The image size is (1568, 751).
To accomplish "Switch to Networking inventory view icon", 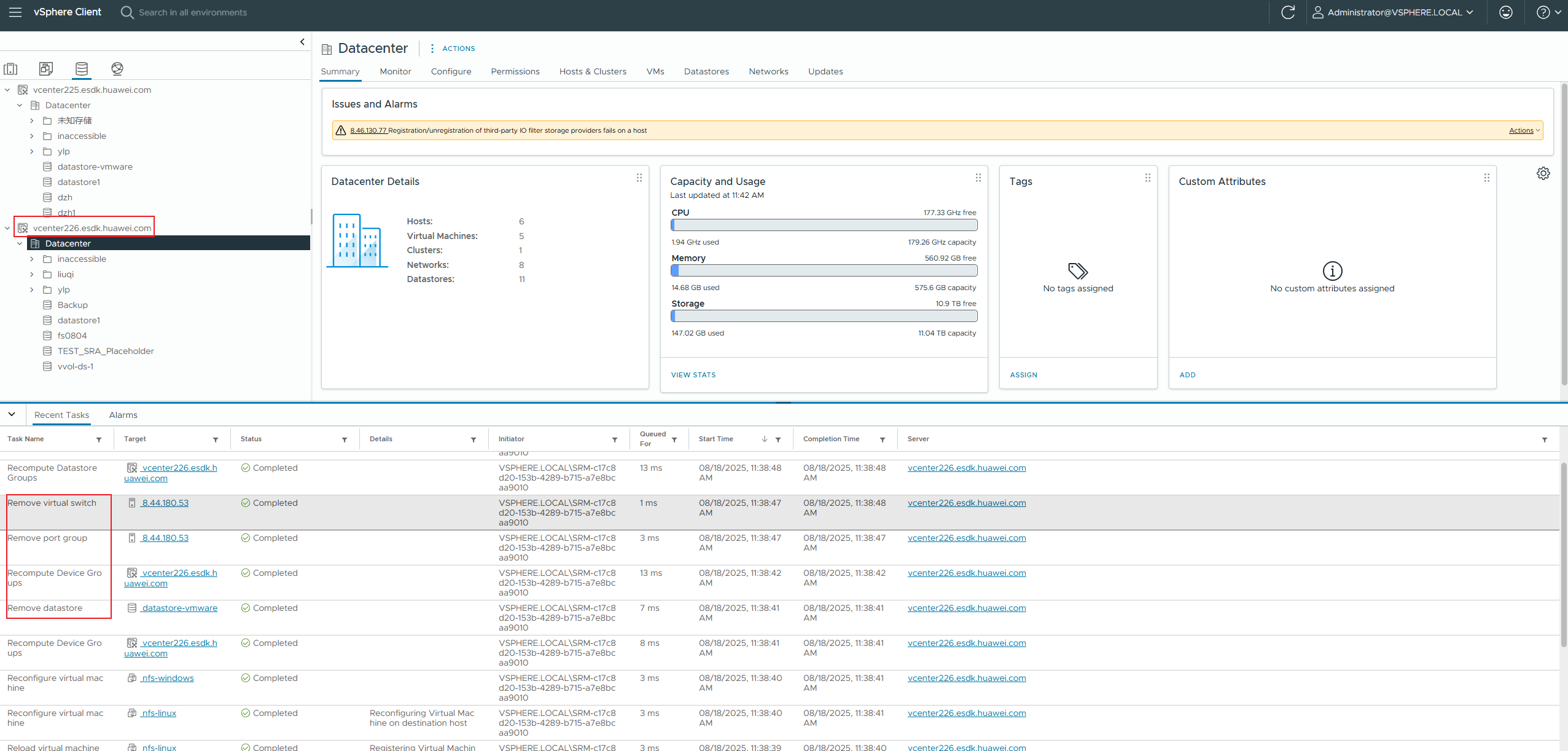I will click(117, 69).
